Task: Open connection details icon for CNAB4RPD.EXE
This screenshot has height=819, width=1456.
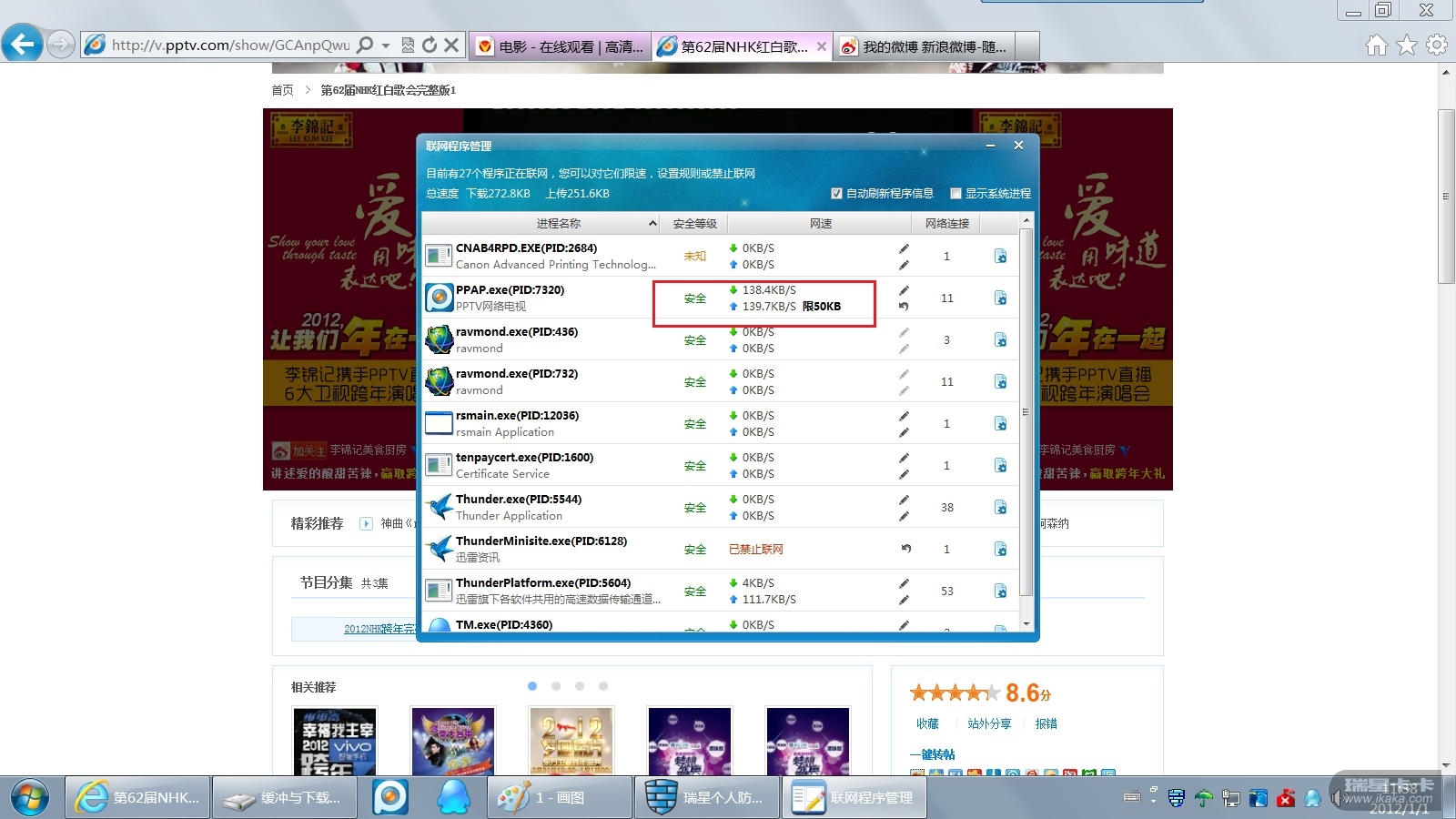Action: (x=1000, y=256)
